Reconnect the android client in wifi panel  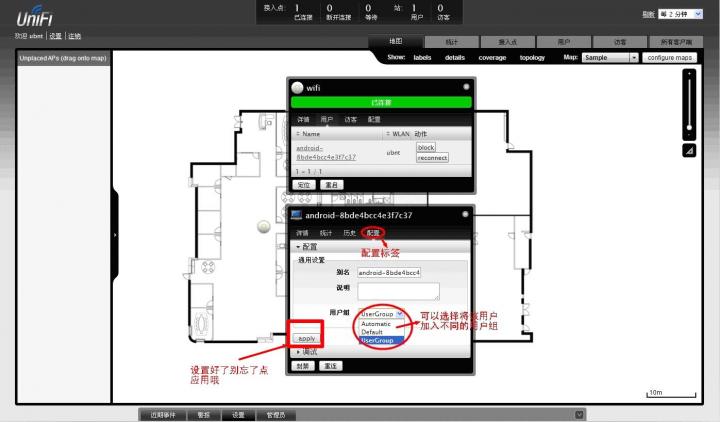(x=432, y=158)
